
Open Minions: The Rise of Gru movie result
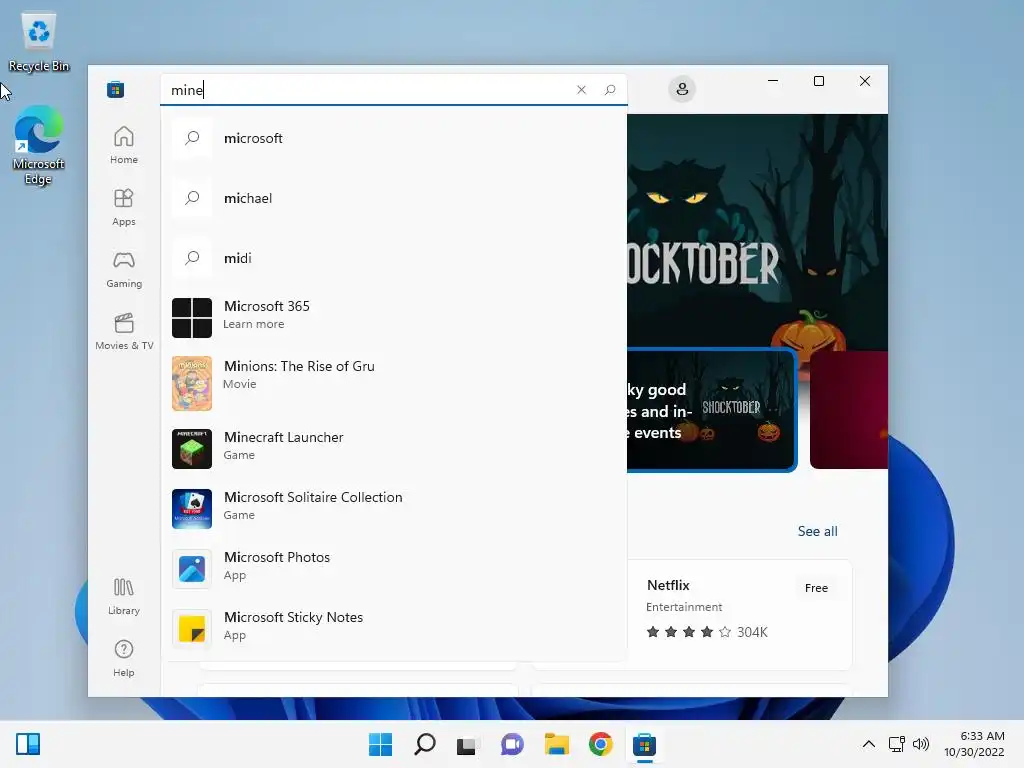(394, 383)
